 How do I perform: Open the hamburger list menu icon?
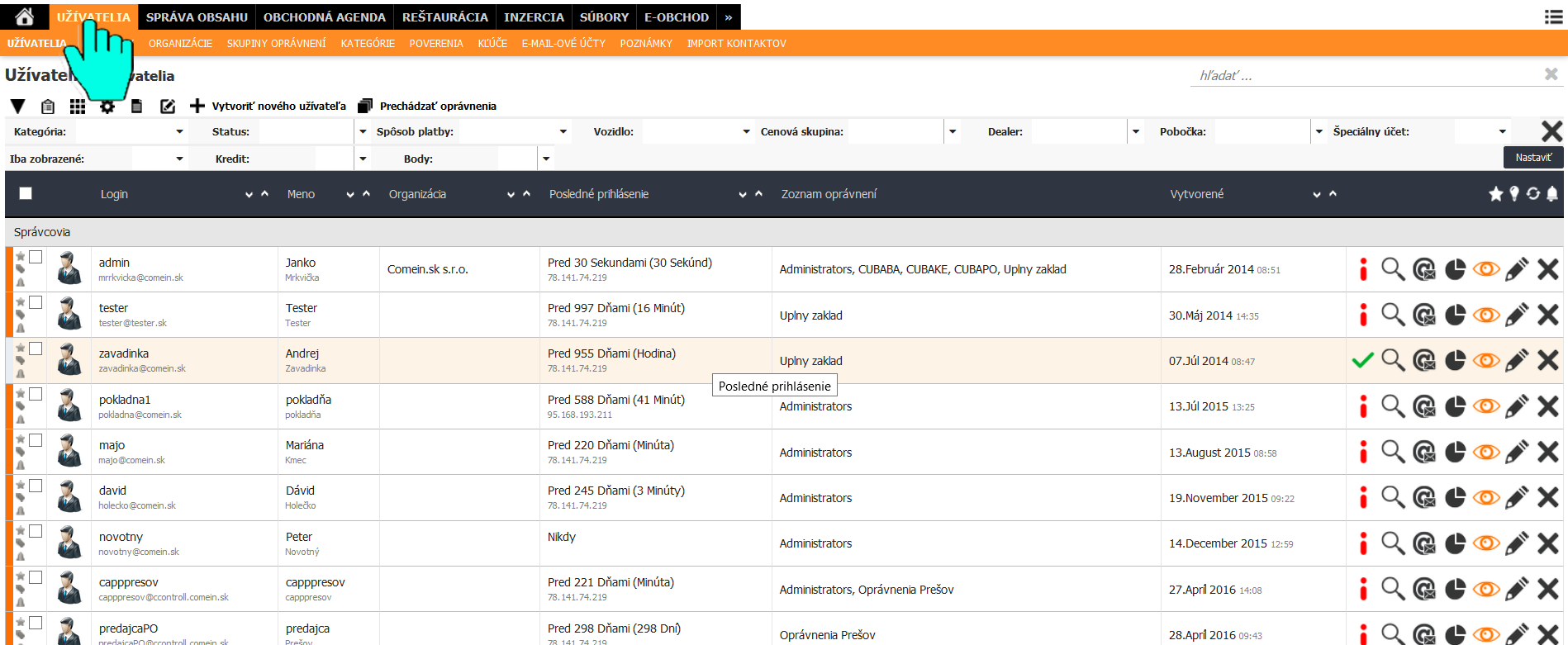(x=1552, y=17)
